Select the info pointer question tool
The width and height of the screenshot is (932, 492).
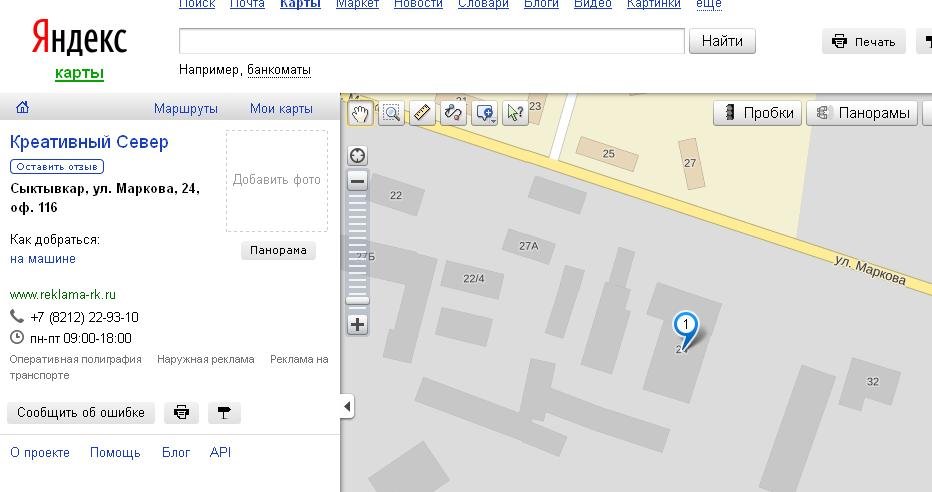515,113
